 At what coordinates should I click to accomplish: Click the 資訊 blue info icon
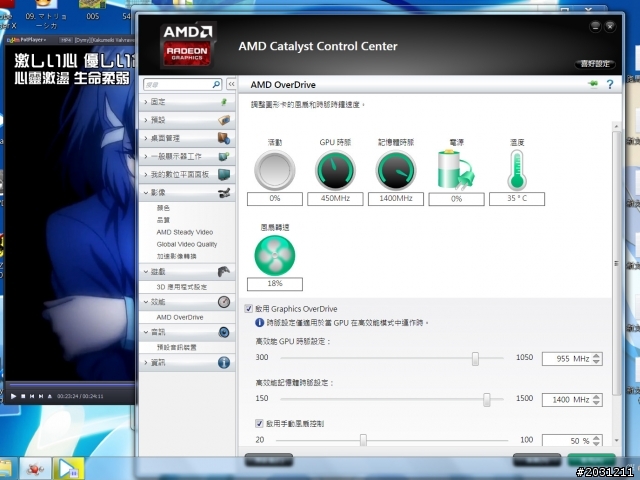pyautogui.click(x=224, y=362)
